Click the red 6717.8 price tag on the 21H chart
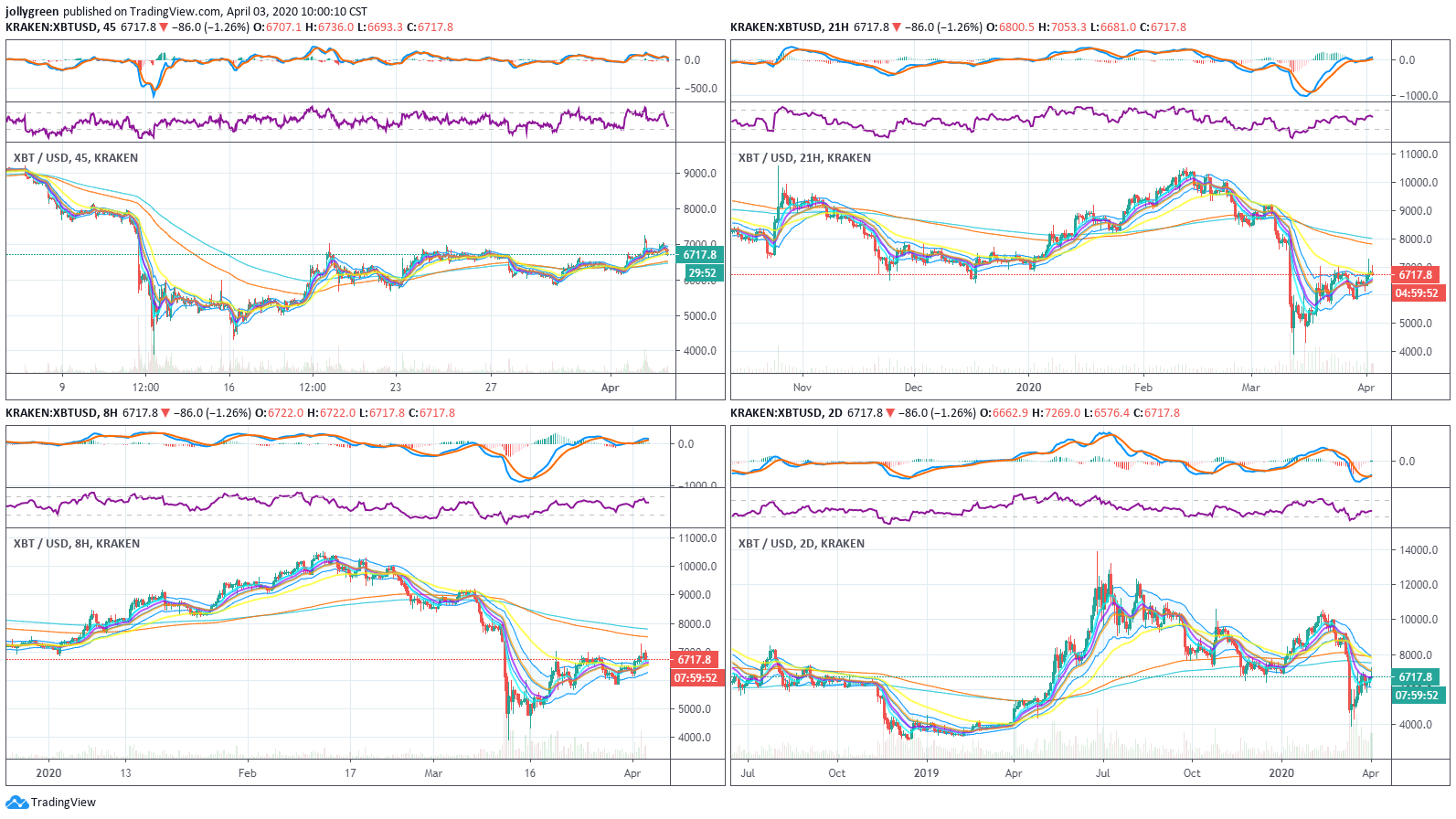This screenshot has height=819, width=1456. point(1416,275)
